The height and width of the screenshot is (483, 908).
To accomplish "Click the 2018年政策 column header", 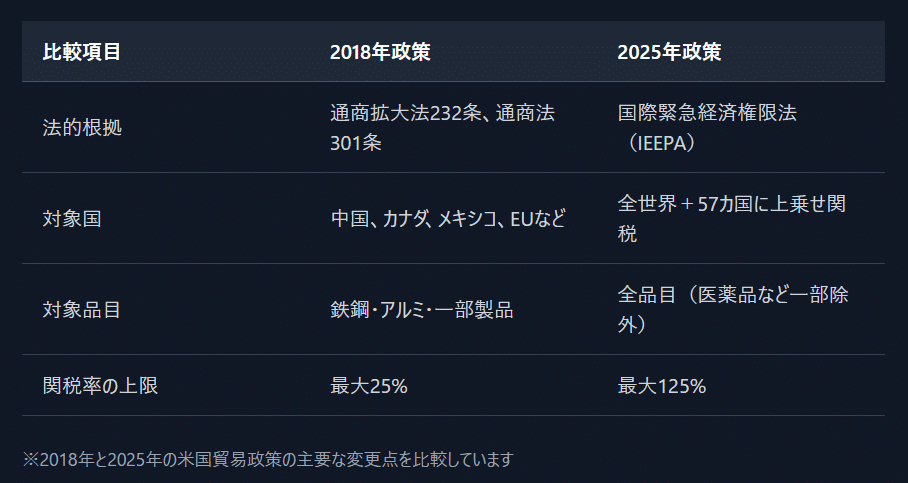I will click(x=380, y=52).
